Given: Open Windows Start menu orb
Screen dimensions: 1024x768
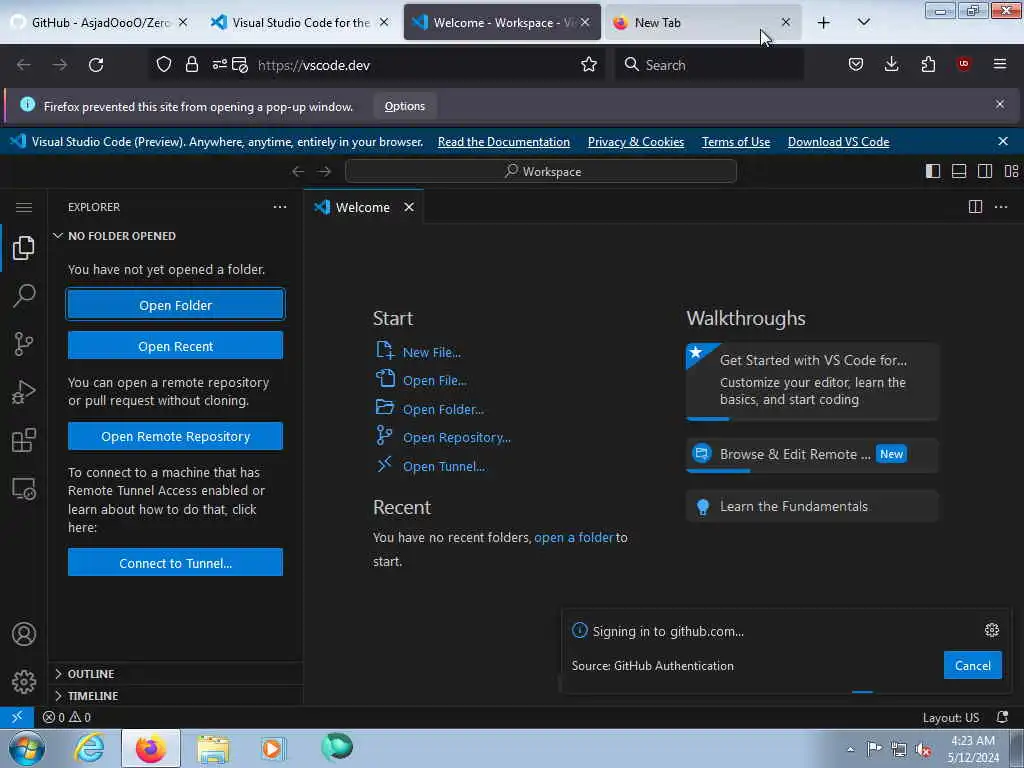Looking at the screenshot, I should pyautogui.click(x=27, y=748).
